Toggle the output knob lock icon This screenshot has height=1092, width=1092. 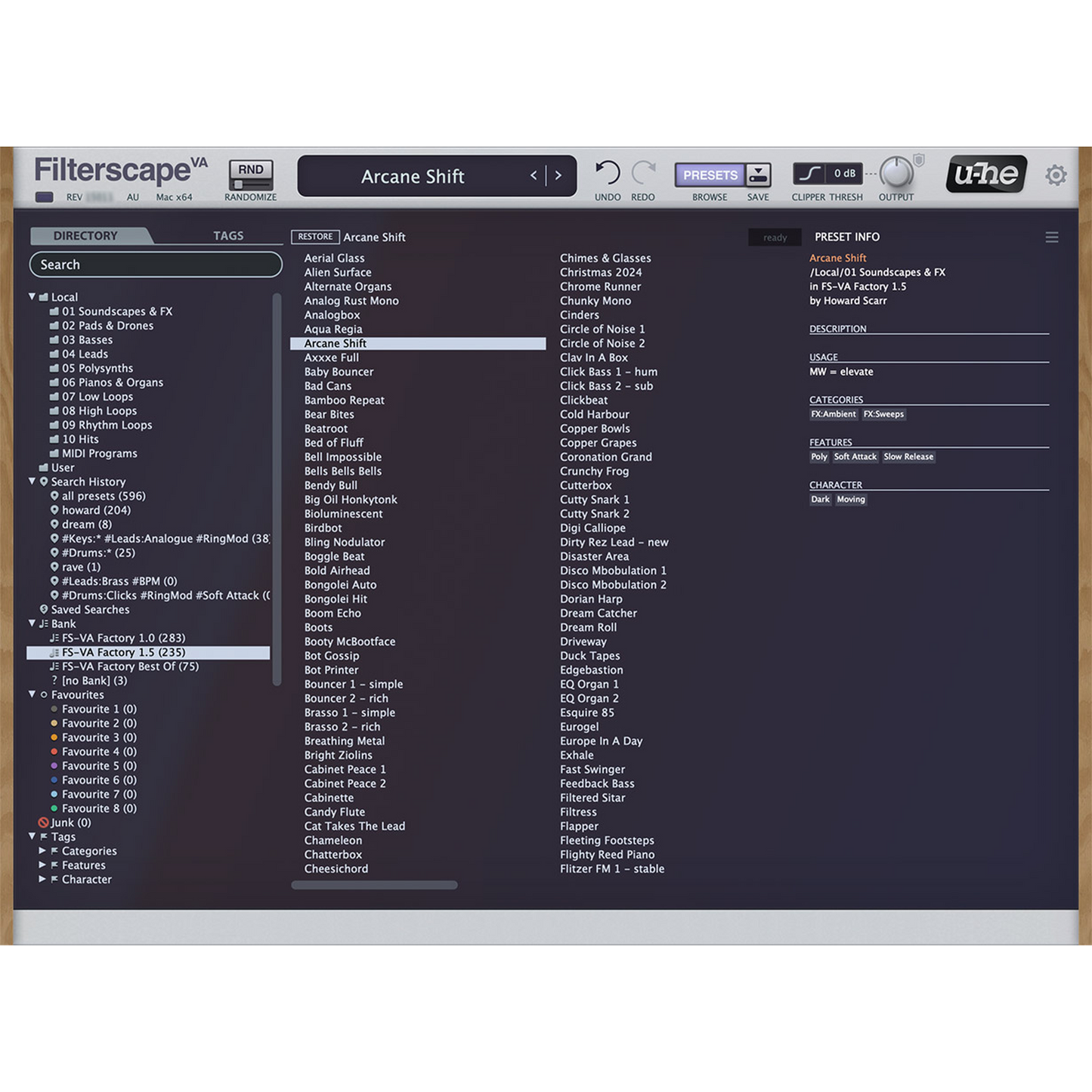click(x=919, y=160)
